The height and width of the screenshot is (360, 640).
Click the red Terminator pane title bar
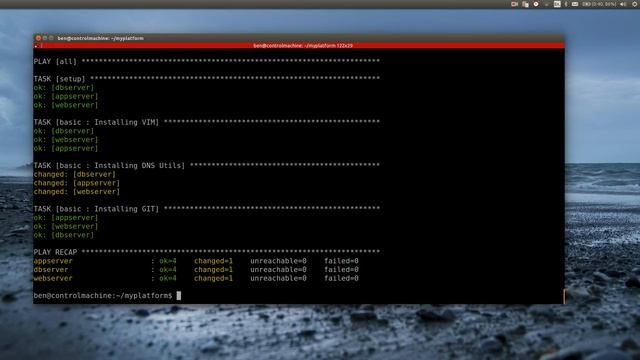coord(299,46)
